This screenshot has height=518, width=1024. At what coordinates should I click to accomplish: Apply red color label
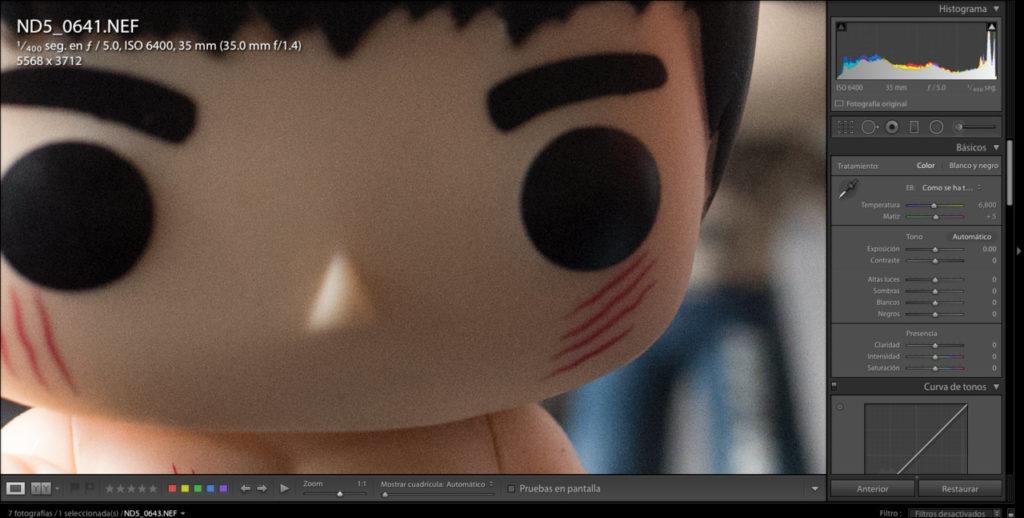point(172,489)
